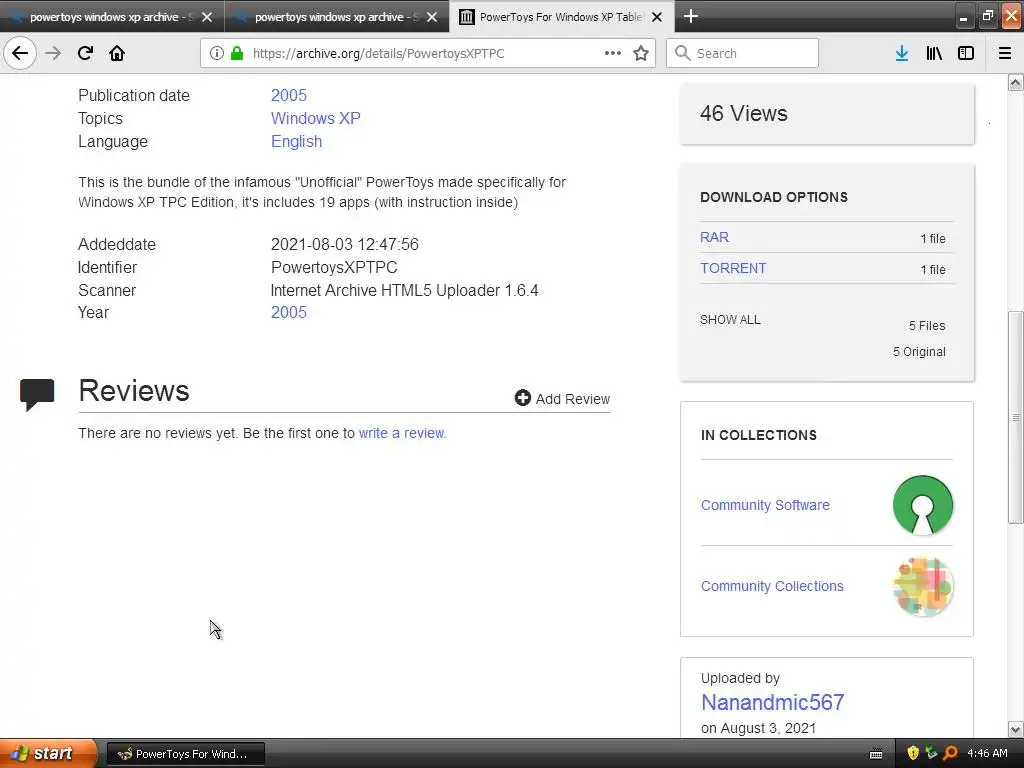Close the PowerToys For Windows XP tab
The width and height of the screenshot is (1024, 768).
[x=658, y=17]
